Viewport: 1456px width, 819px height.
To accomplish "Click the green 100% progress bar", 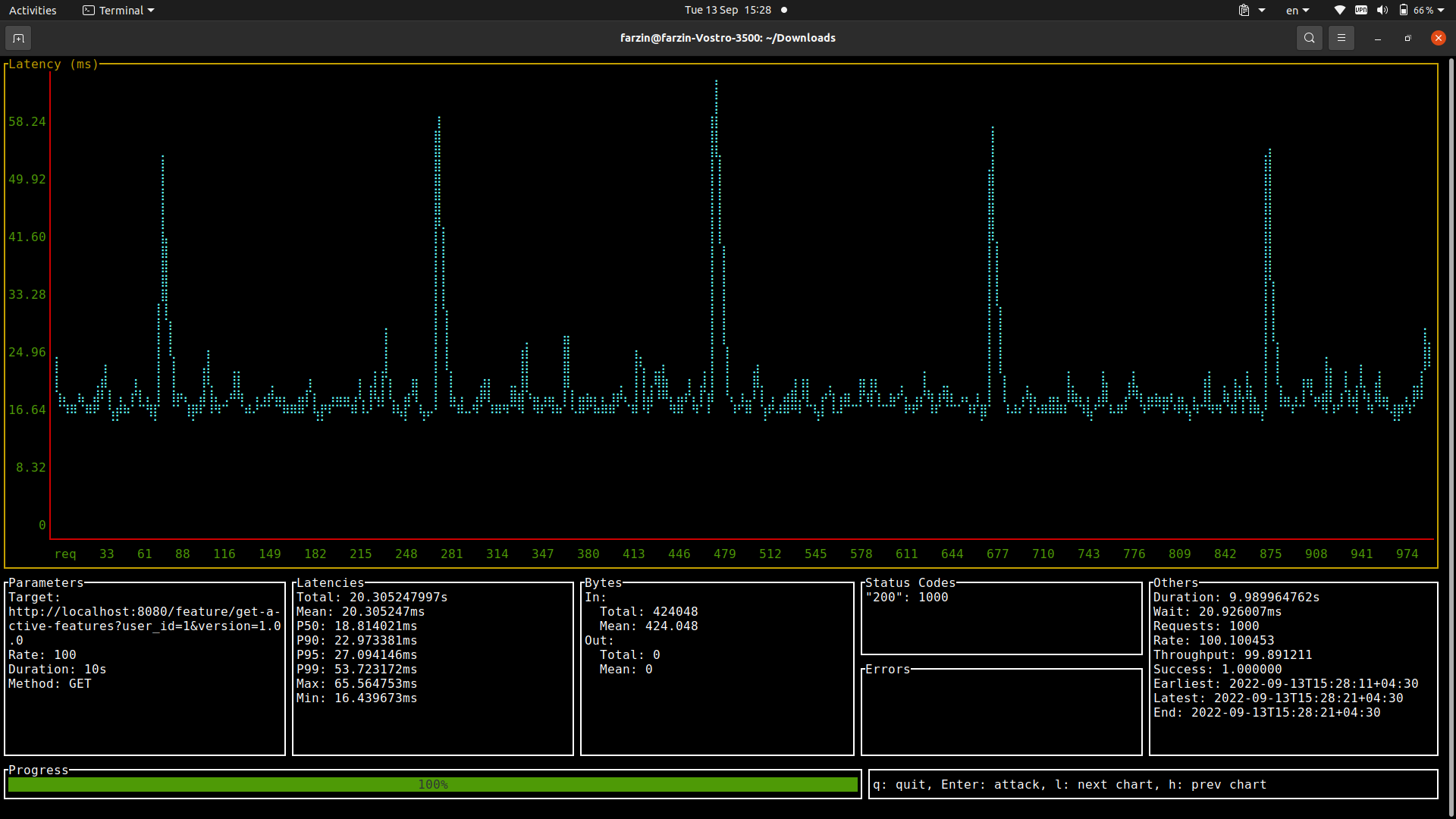I will click(432, 785).
